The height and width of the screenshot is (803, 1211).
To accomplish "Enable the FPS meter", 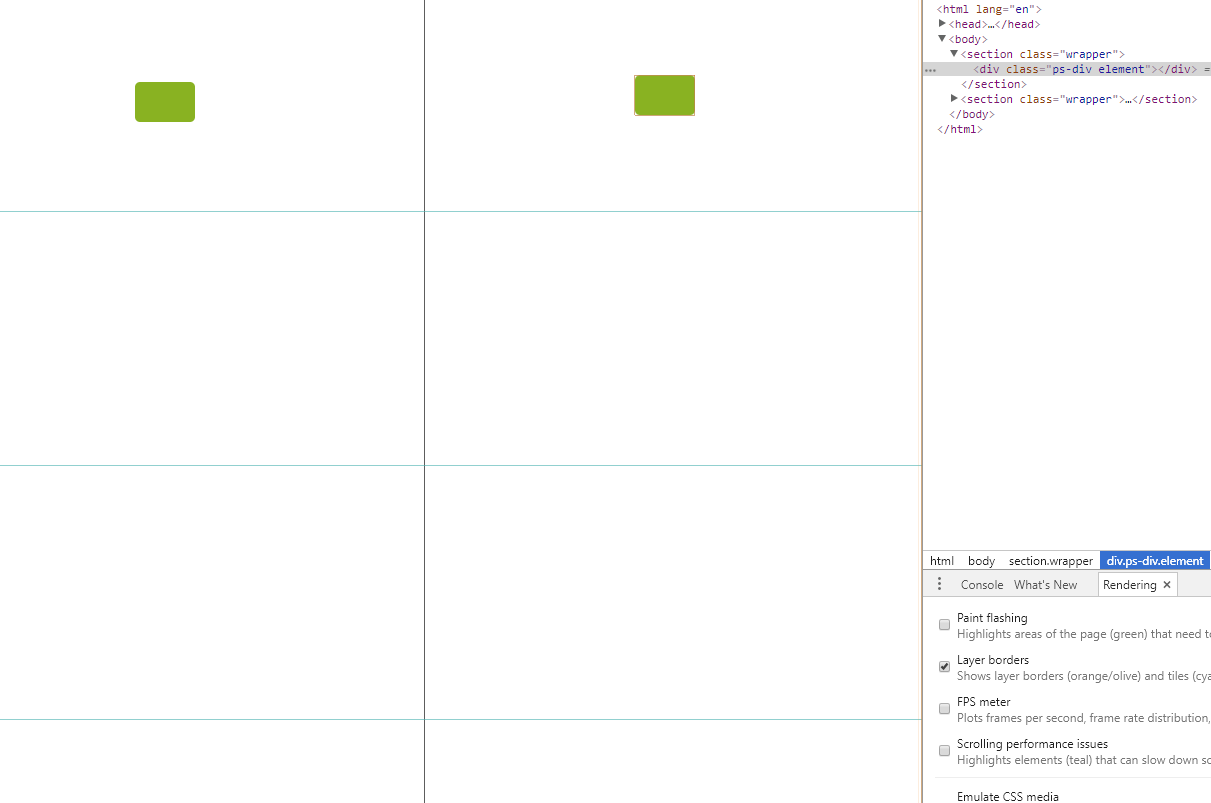I will tap(944, 708).
